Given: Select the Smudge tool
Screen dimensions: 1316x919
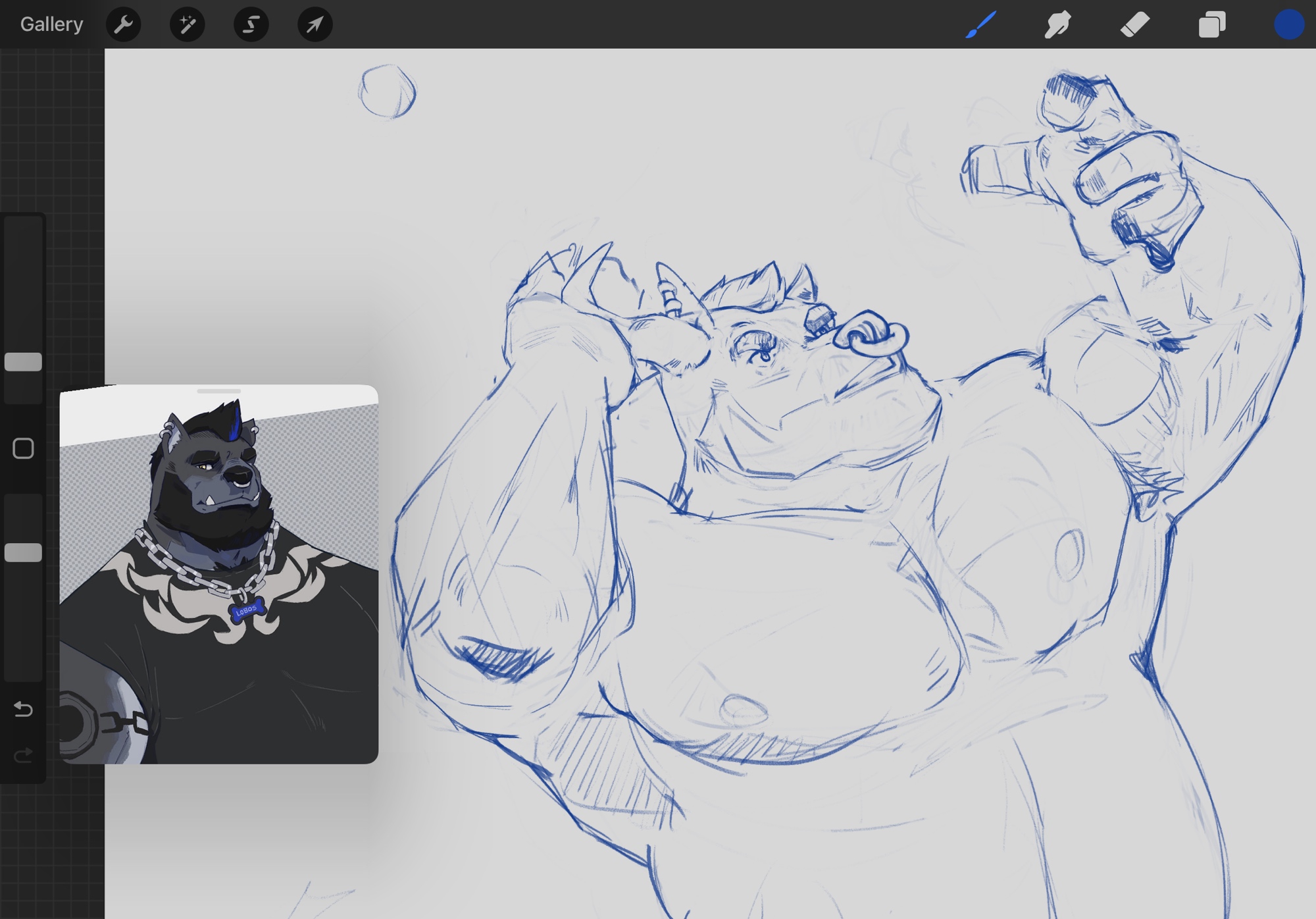Looking at the screenshot, I should pos(1057,24).
